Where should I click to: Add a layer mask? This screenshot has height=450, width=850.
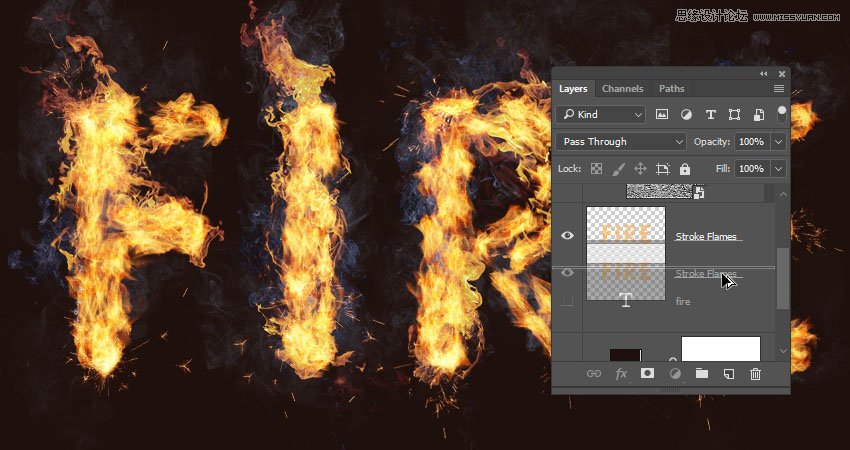point(647,373)
